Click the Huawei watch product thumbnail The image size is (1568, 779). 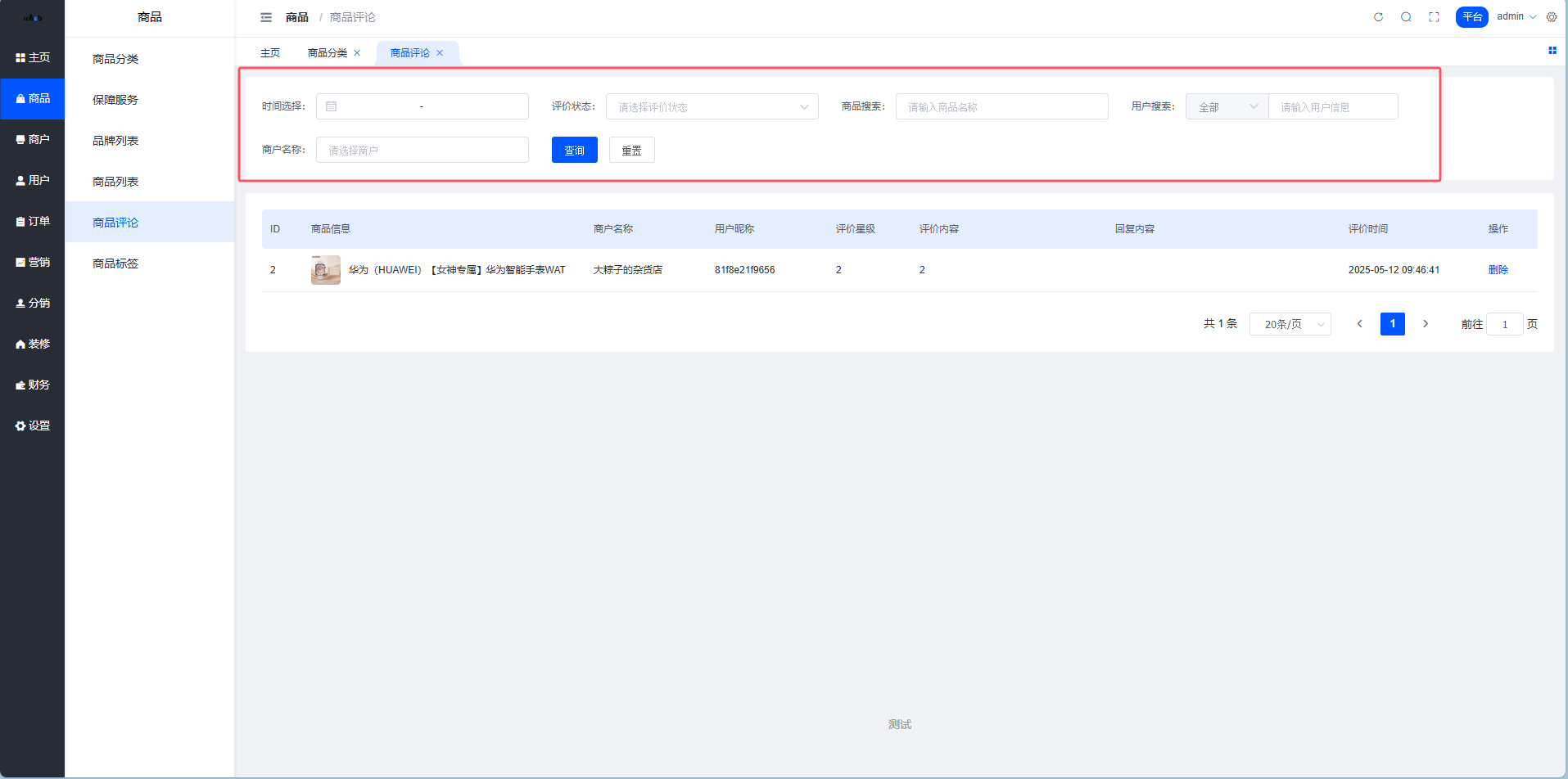325,270
